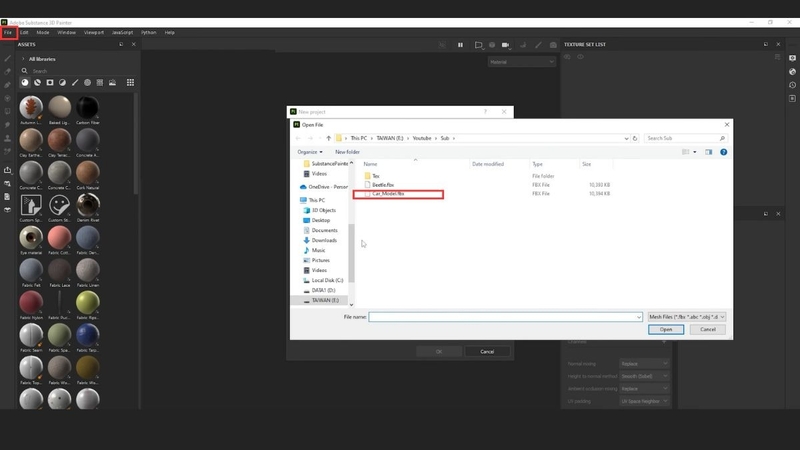Go up one folder level arrow
This screenshot has width=800, height=450.
click(x=329, y=138)
